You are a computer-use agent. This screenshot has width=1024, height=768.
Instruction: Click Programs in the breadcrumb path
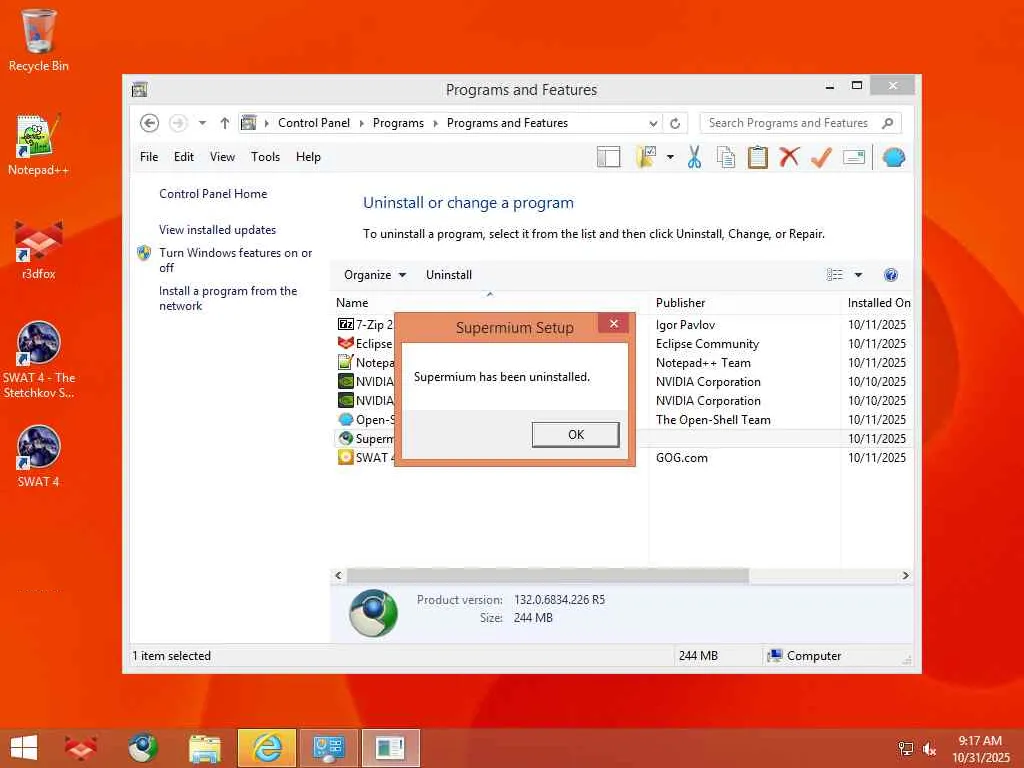(x=398, y=123)
